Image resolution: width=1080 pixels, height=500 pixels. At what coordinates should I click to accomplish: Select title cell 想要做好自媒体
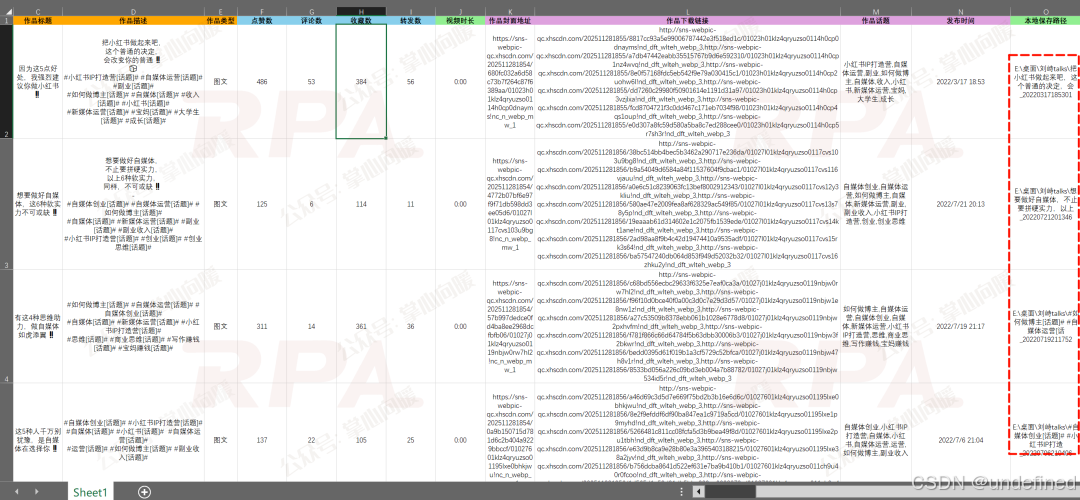click(x=37, y=204)
